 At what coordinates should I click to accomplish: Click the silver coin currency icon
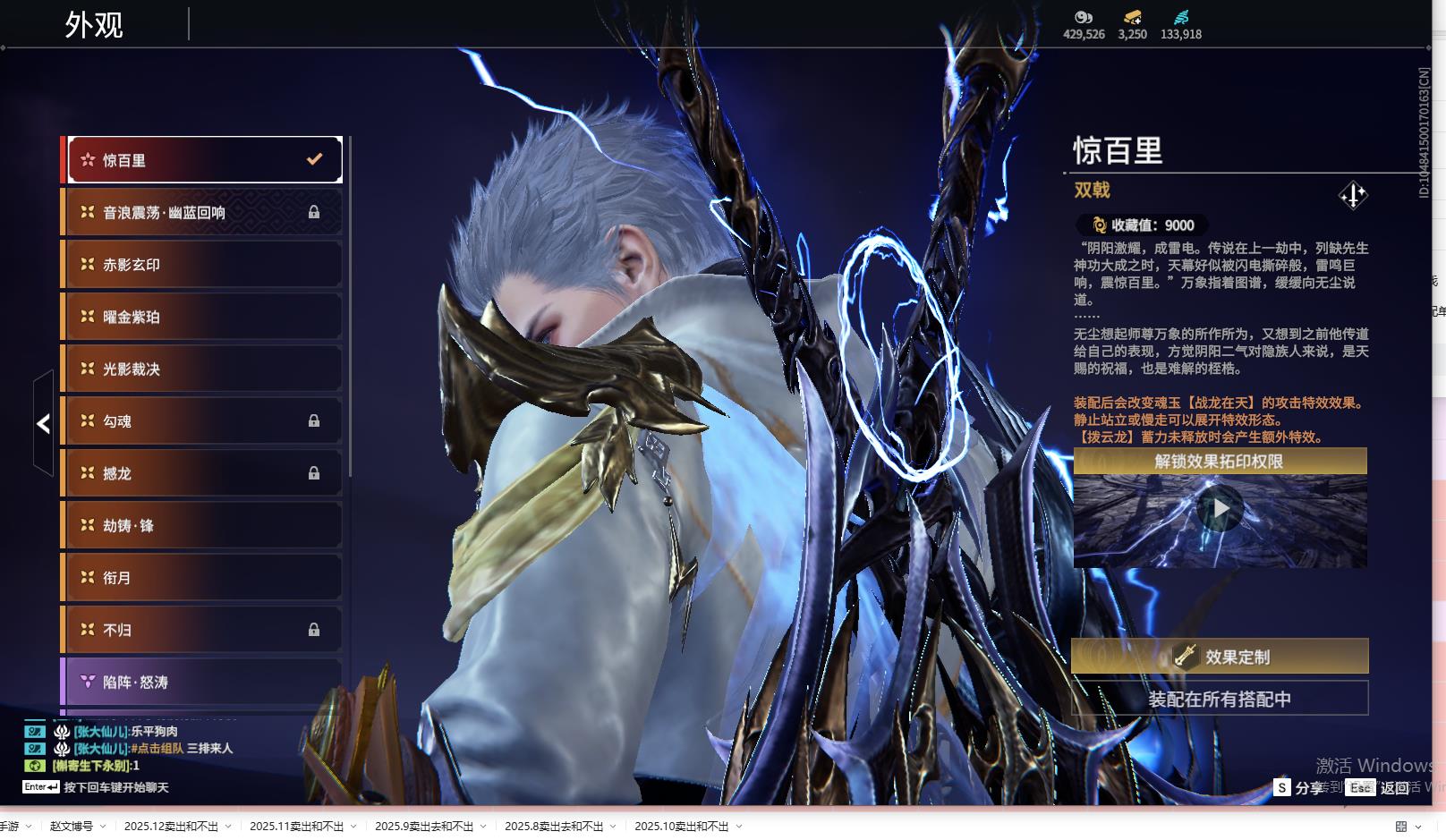click(x=1084, y=17)
